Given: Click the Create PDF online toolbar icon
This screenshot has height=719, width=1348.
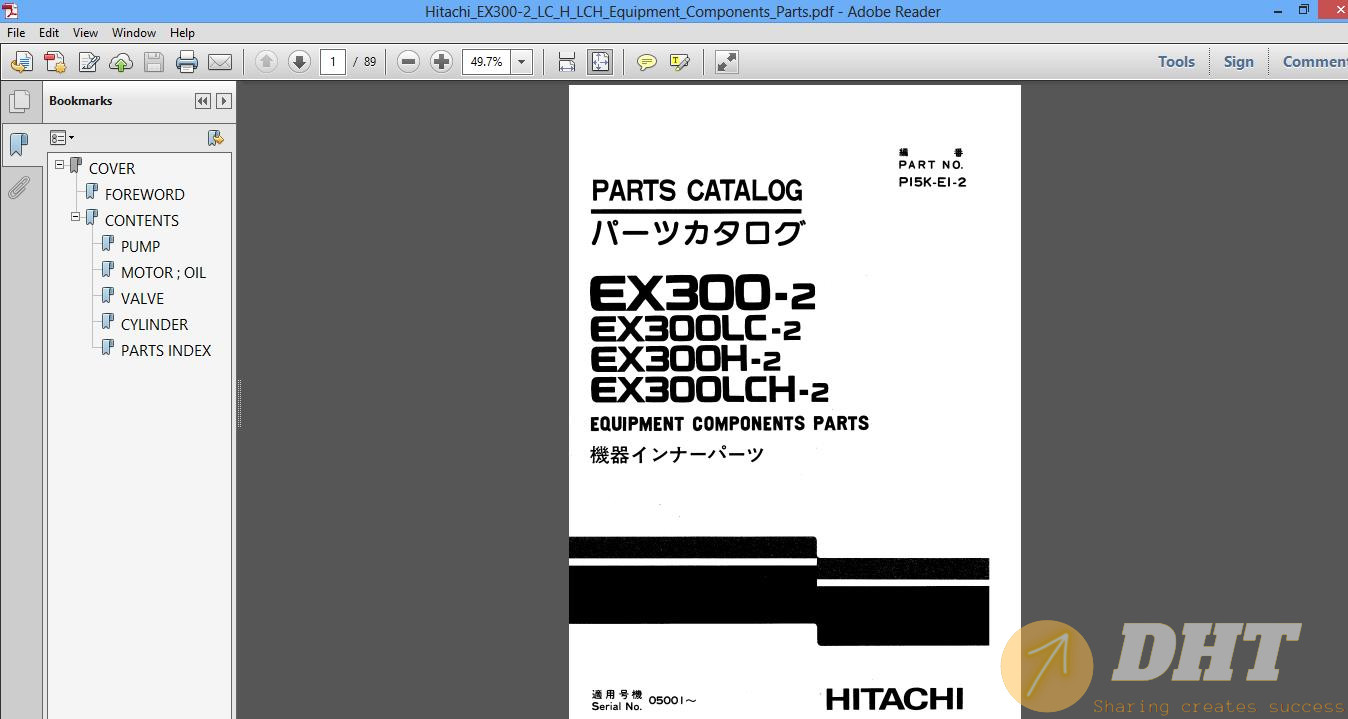Looking at the screenshot, I should pos(21,62).
